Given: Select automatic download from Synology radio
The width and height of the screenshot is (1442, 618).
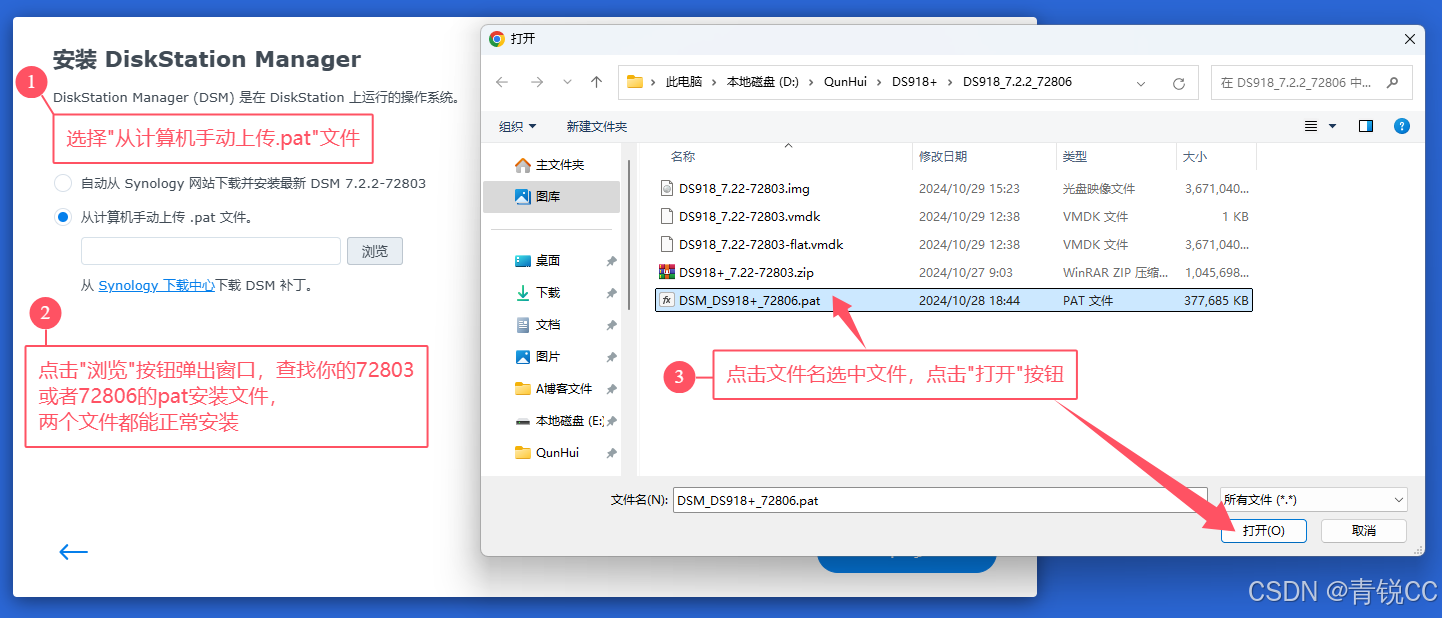Looking at the screenshot, I should click(x=63, y=183).
